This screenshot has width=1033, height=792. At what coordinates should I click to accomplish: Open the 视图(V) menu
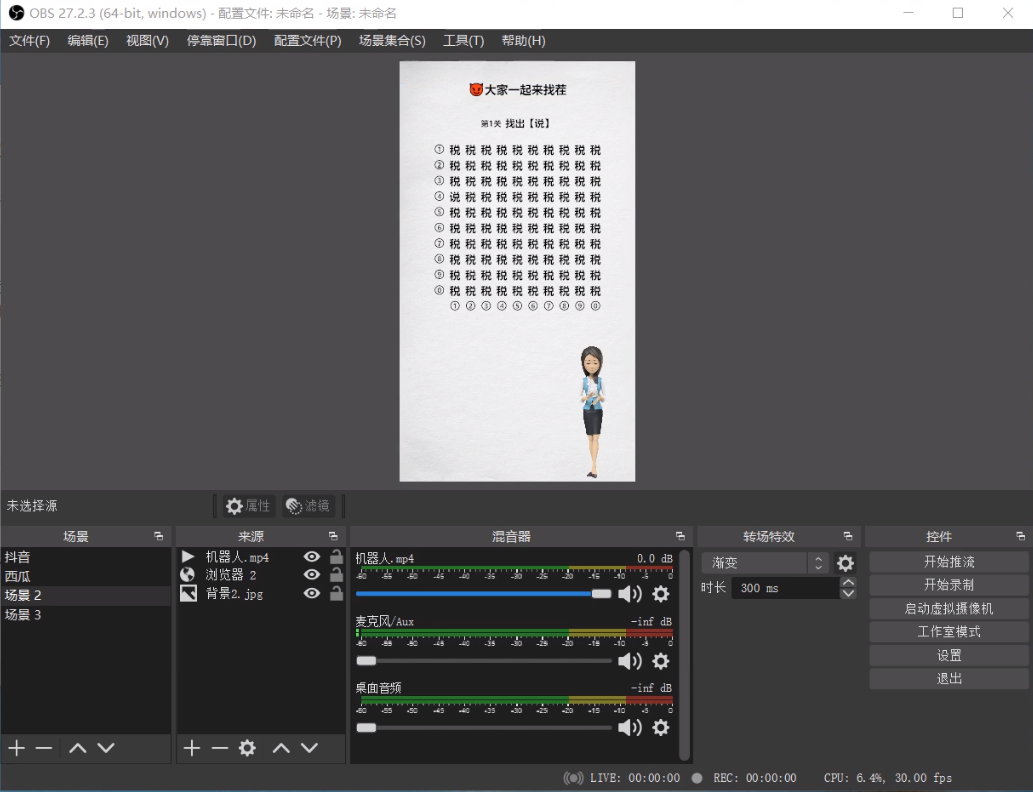coord(146,40)
